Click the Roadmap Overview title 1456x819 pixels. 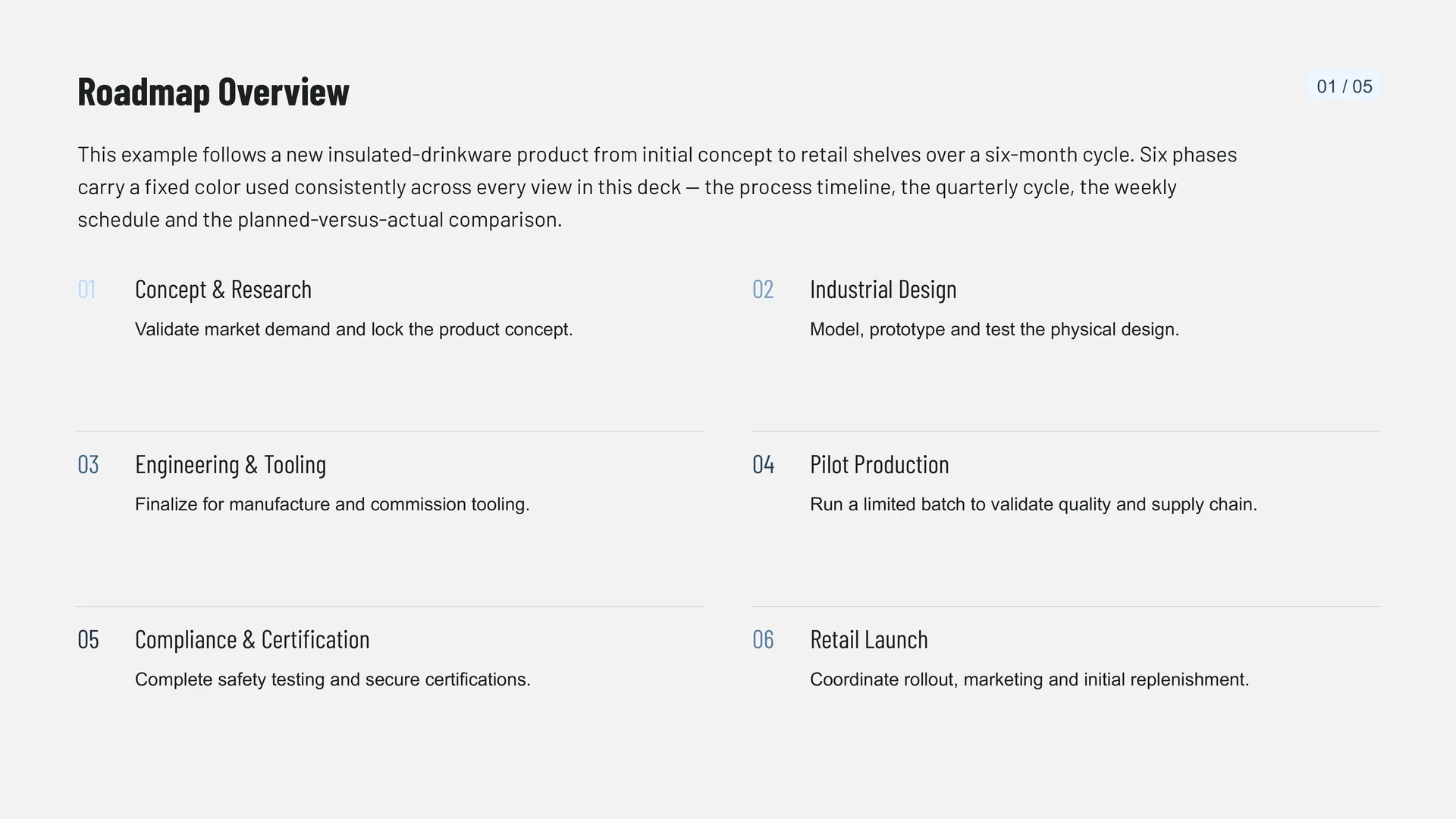(213, 92)
